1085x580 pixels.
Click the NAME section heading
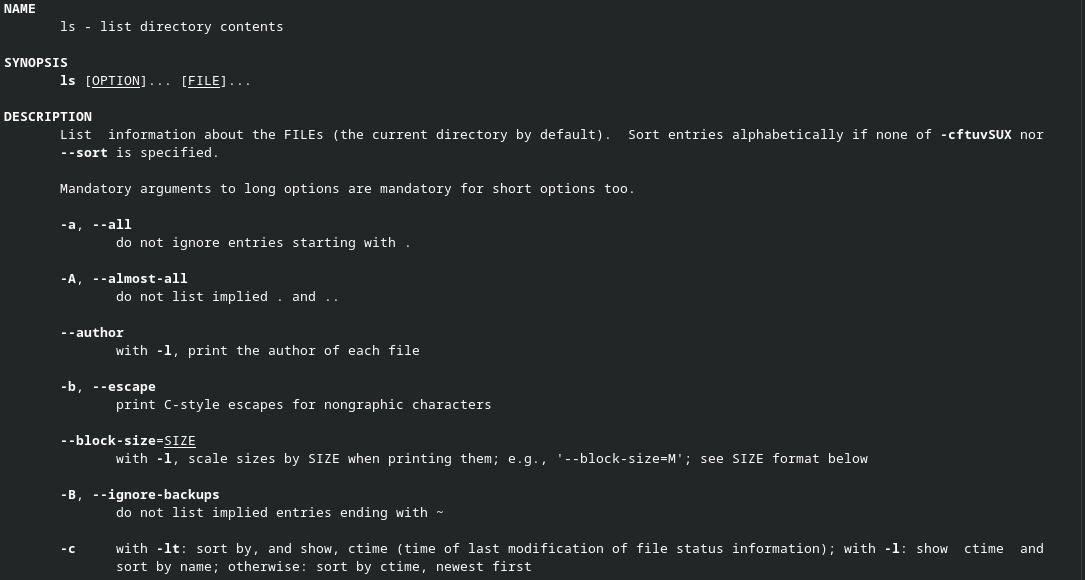[20, 9]
